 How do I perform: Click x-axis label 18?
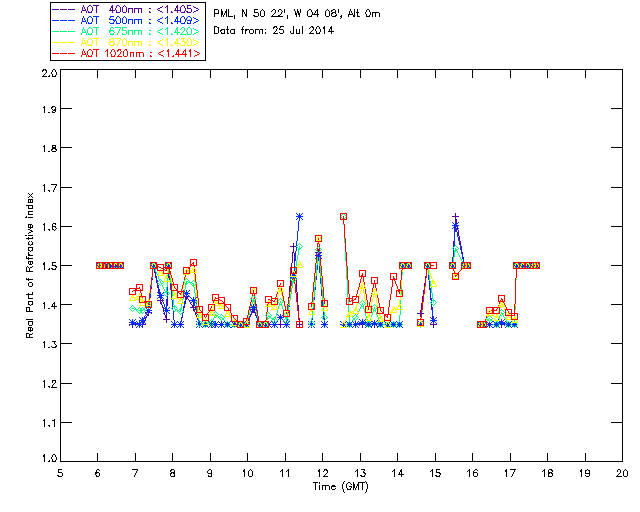point(548,473)
